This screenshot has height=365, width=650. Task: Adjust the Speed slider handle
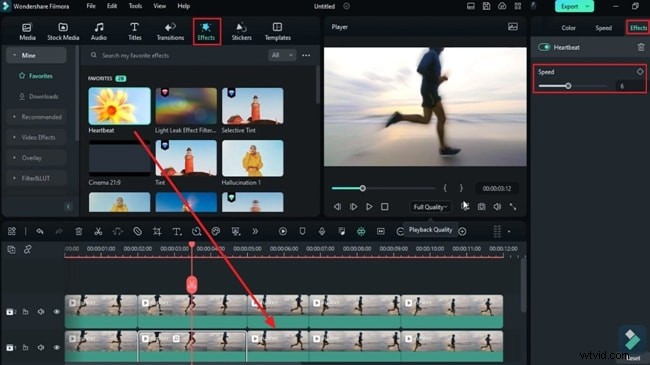(568, 86)
